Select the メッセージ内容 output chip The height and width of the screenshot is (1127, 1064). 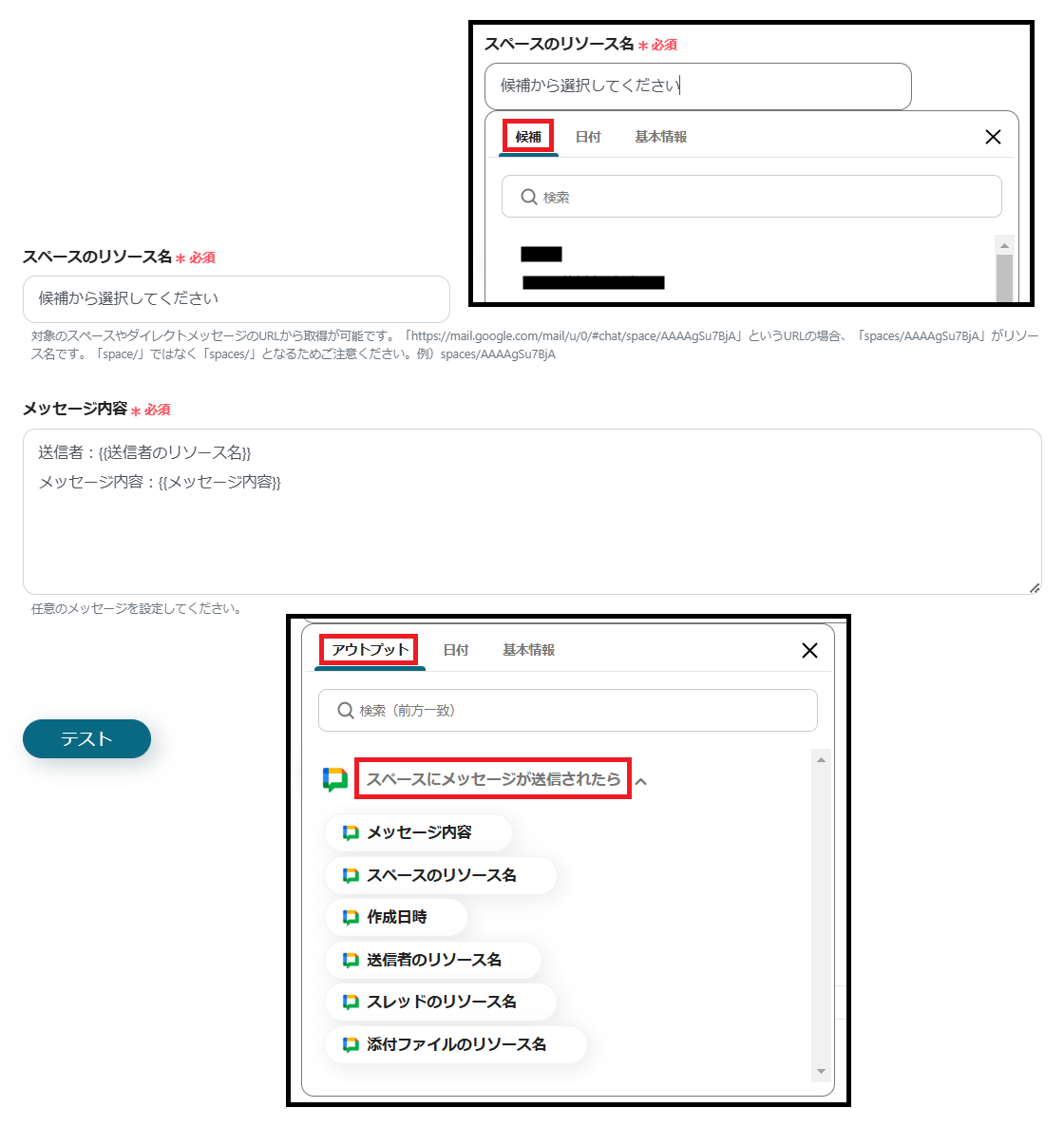pos(418,832)
